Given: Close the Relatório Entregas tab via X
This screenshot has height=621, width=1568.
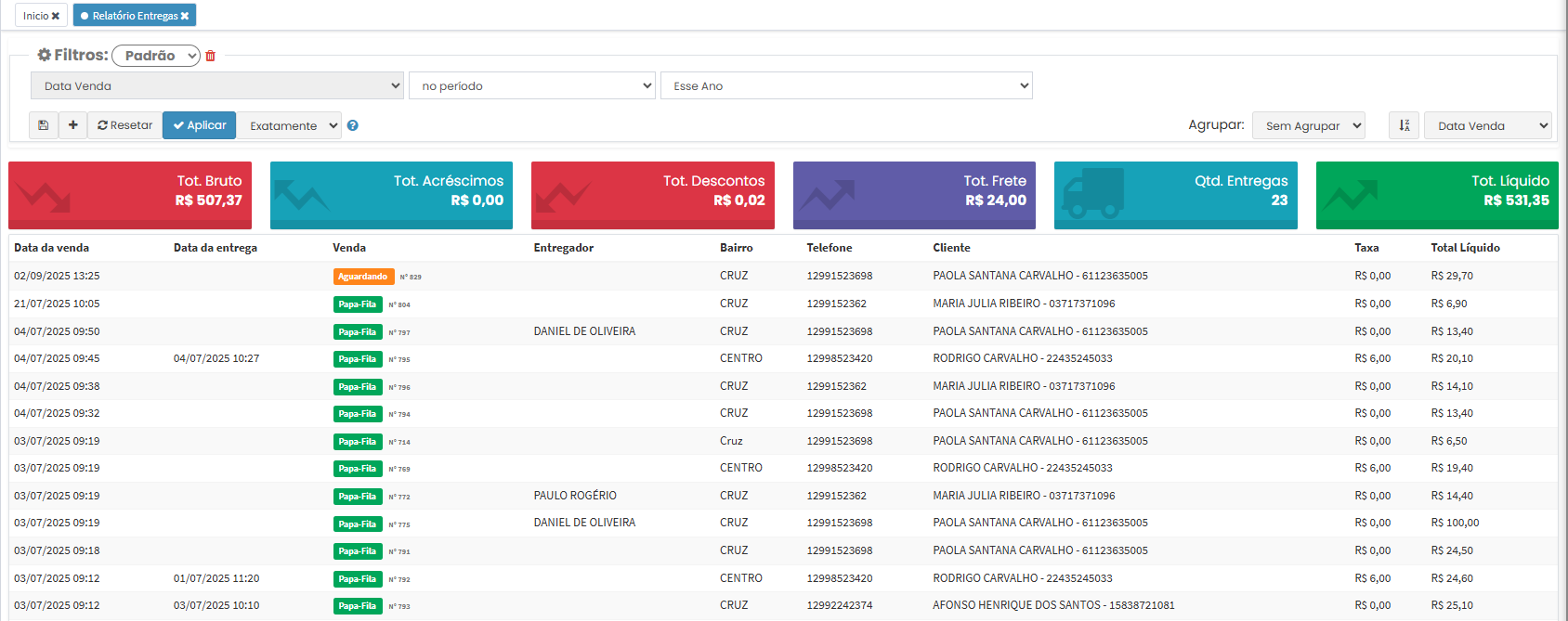Looking at the screenshot, I should [x=185, y=16].
